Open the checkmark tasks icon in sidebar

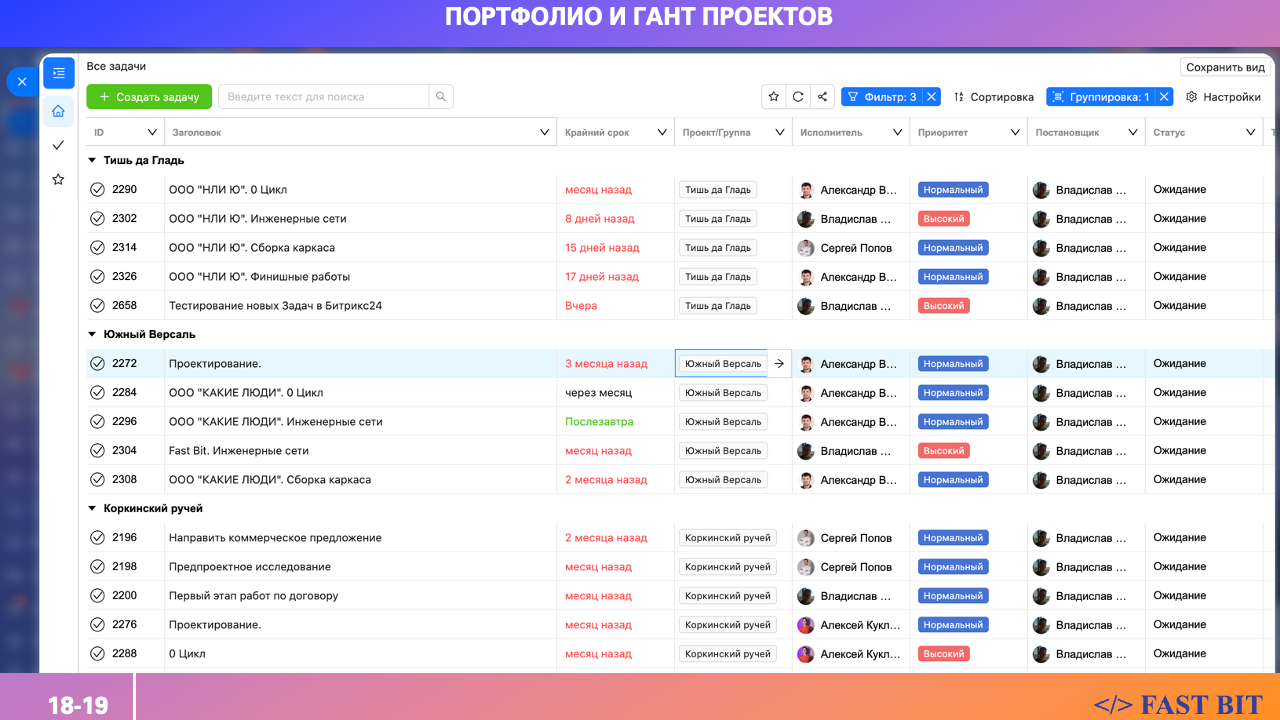[58, 146]
